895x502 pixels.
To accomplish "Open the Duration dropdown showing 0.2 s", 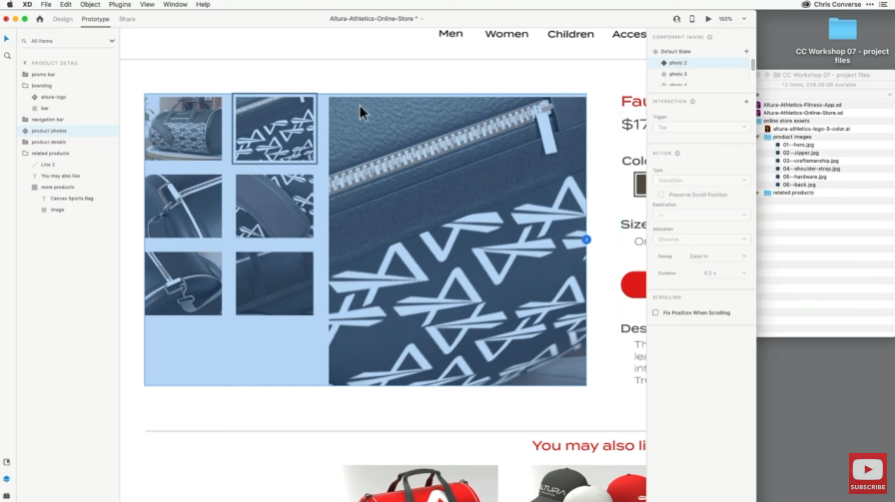I will (724, 274).
